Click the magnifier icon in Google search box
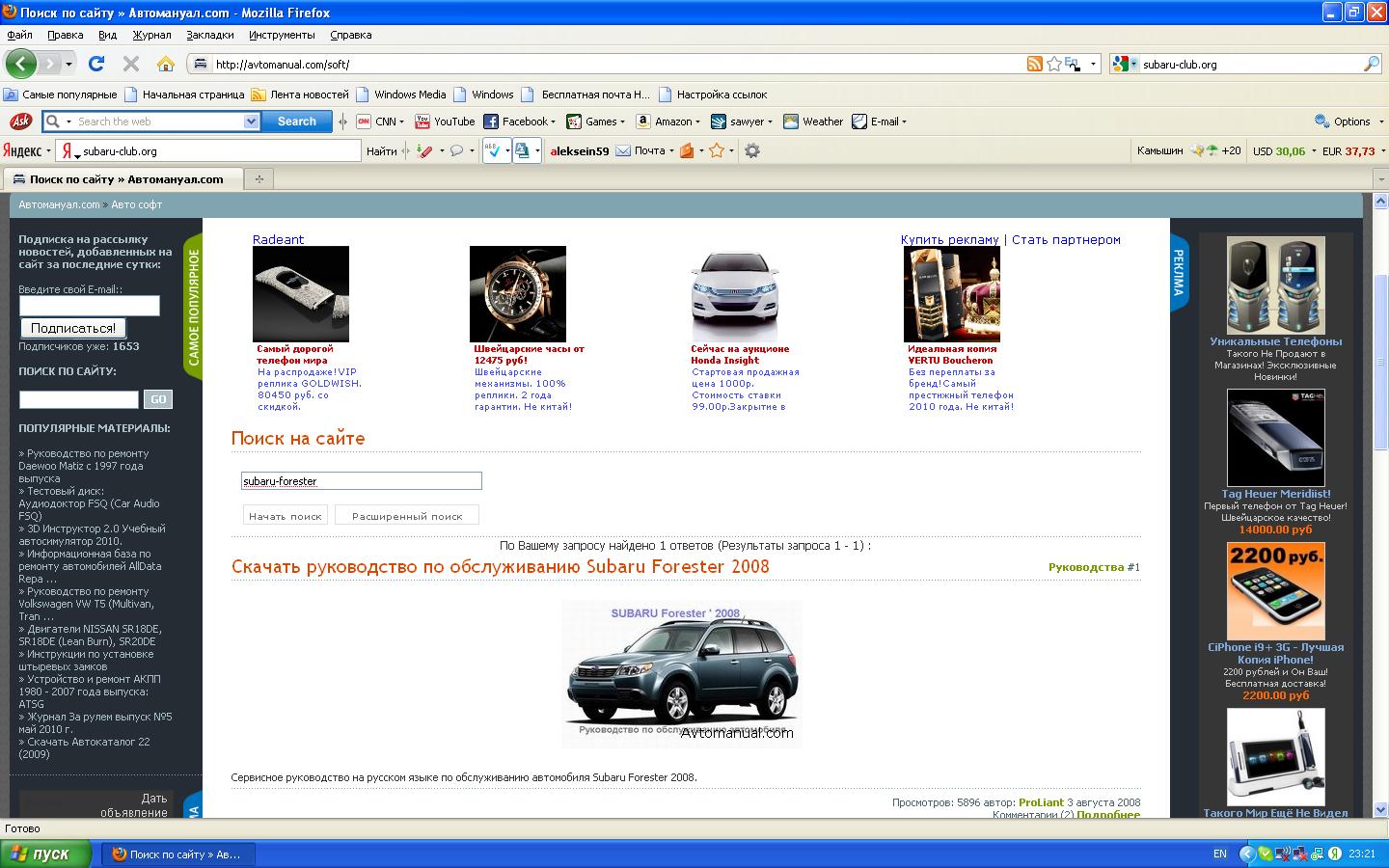Viewport: 1389px width, 868px height. pos(1372,64)
